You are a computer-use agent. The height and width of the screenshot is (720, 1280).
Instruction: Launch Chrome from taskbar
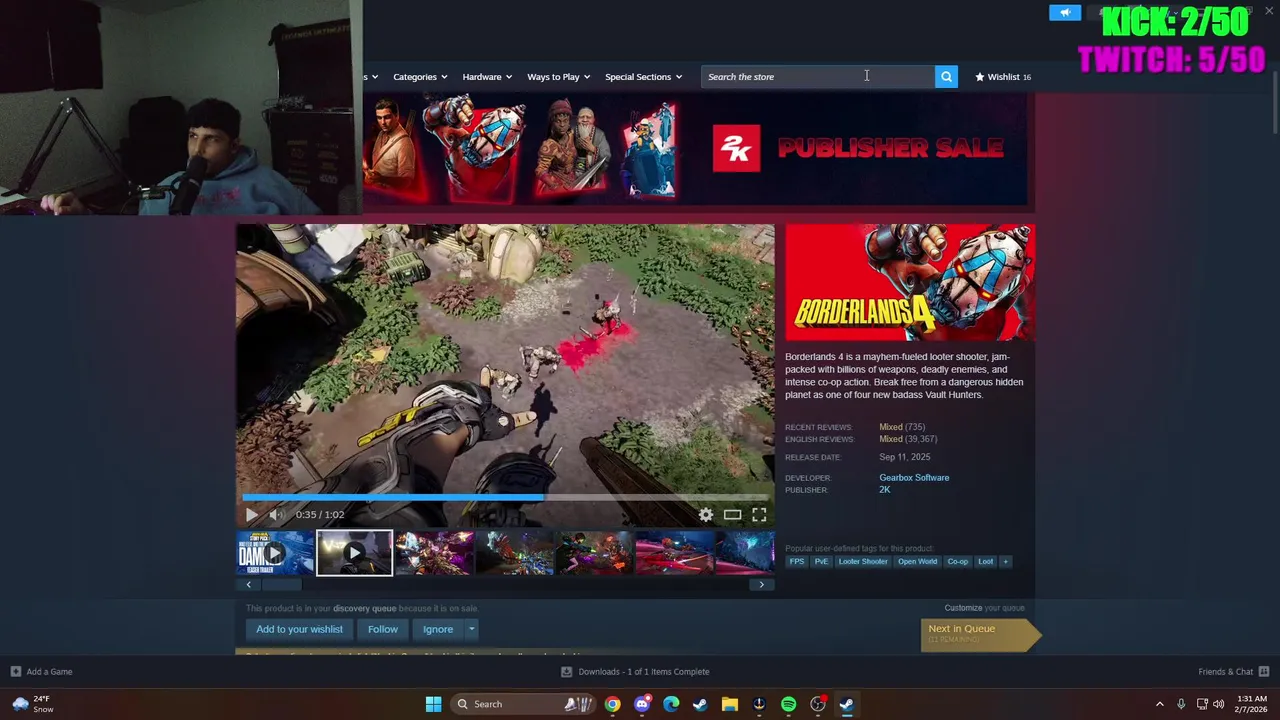612,704
